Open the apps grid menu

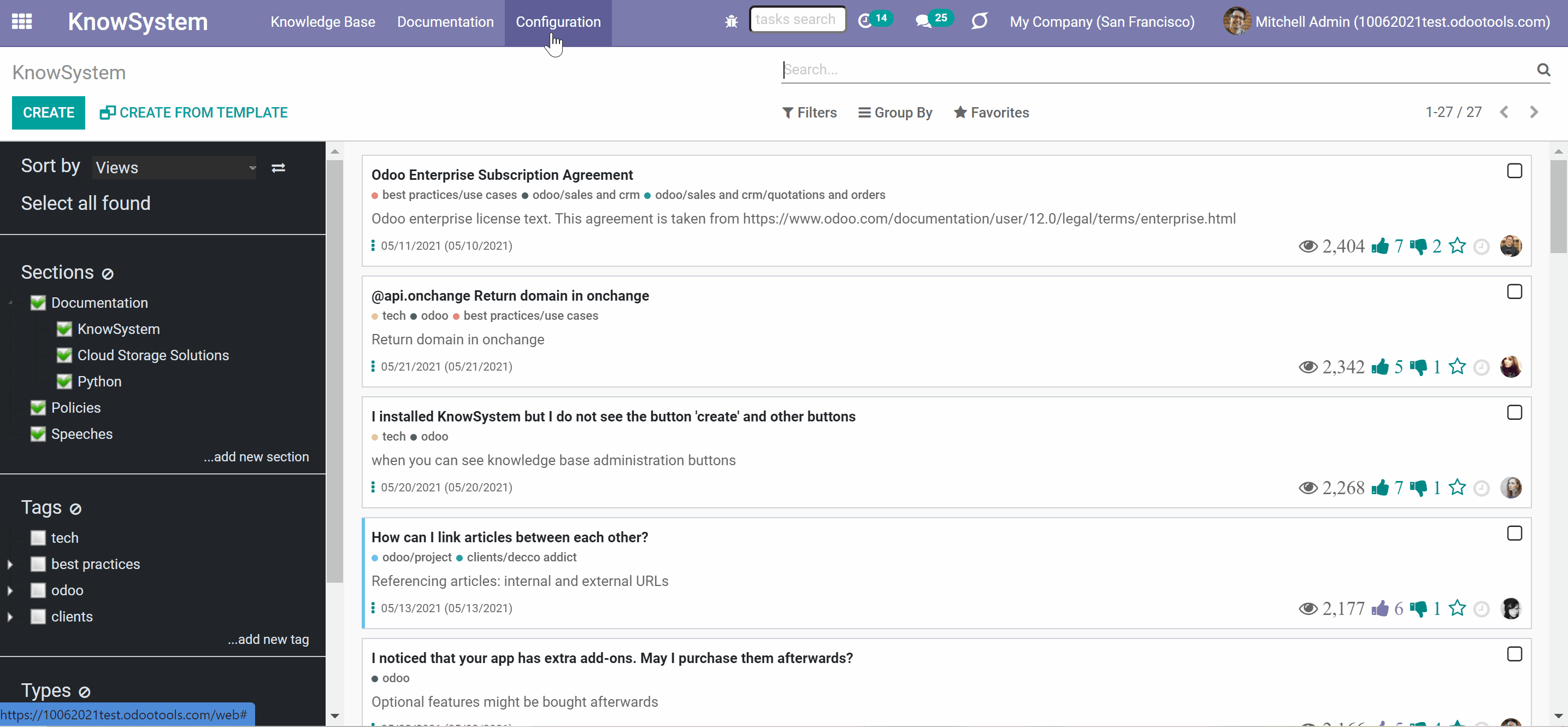[22, 22]
